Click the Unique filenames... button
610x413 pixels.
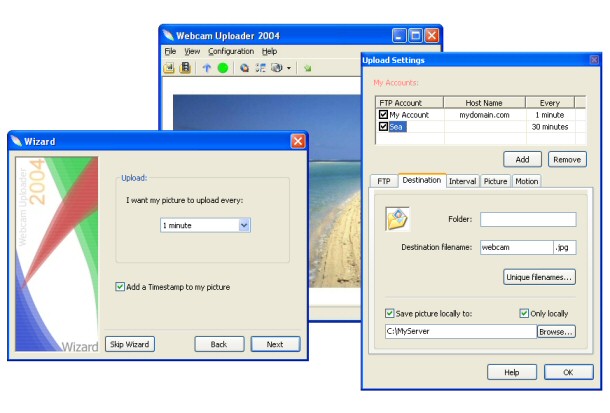[539, 277]
